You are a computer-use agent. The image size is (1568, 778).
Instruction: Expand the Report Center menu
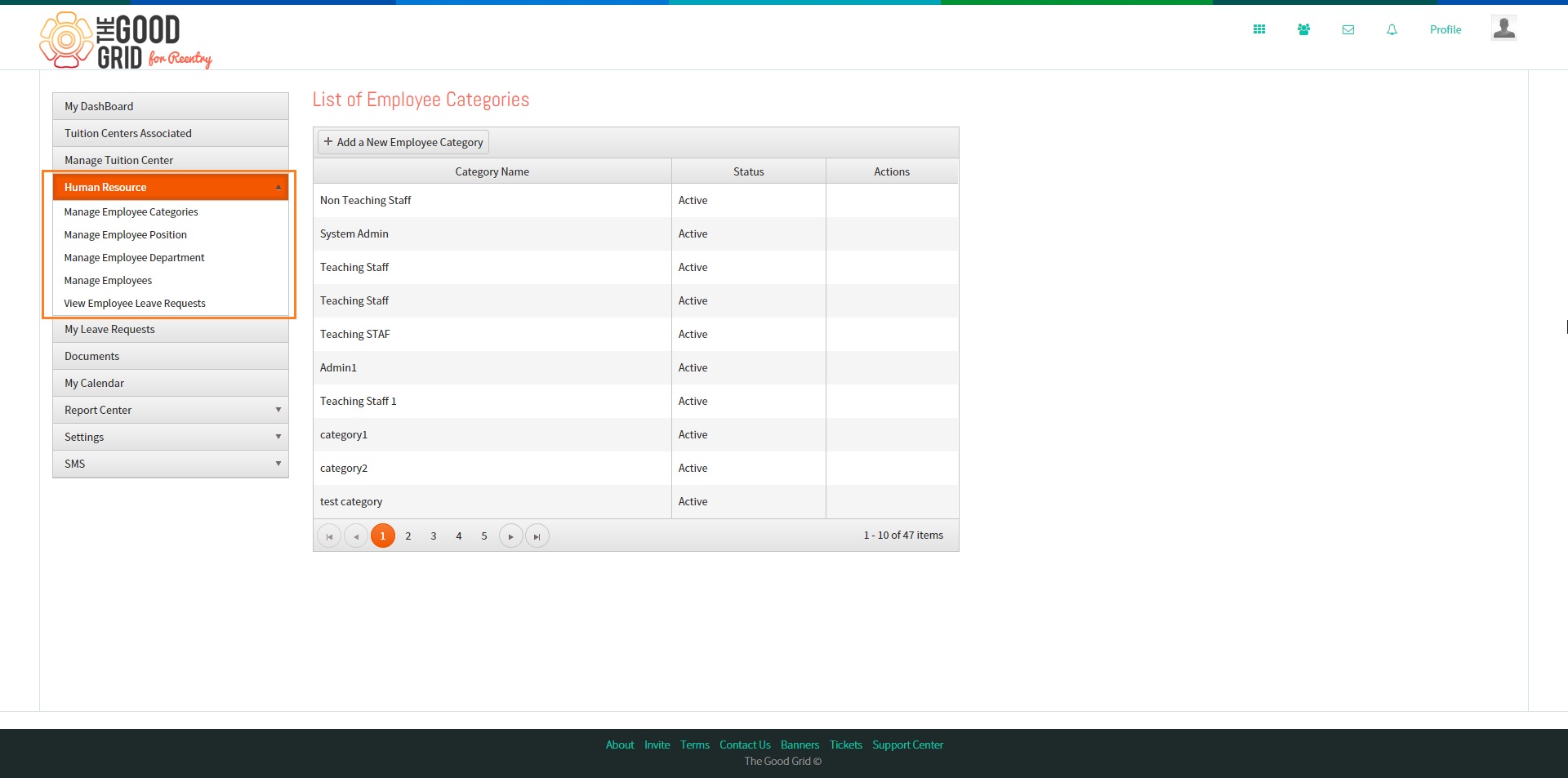tap(171, 410)
